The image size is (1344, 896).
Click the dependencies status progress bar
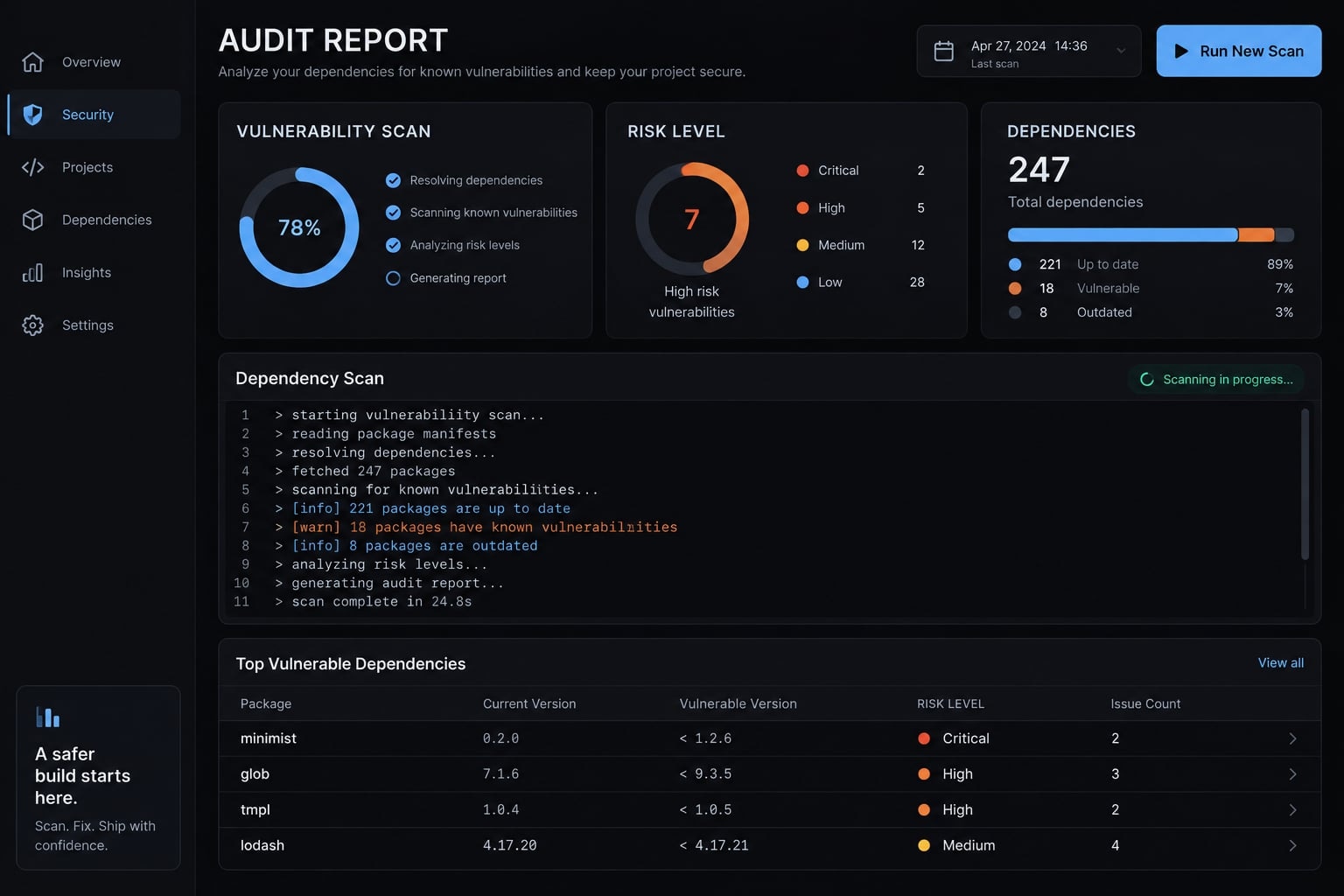[x=1151, y=234]
